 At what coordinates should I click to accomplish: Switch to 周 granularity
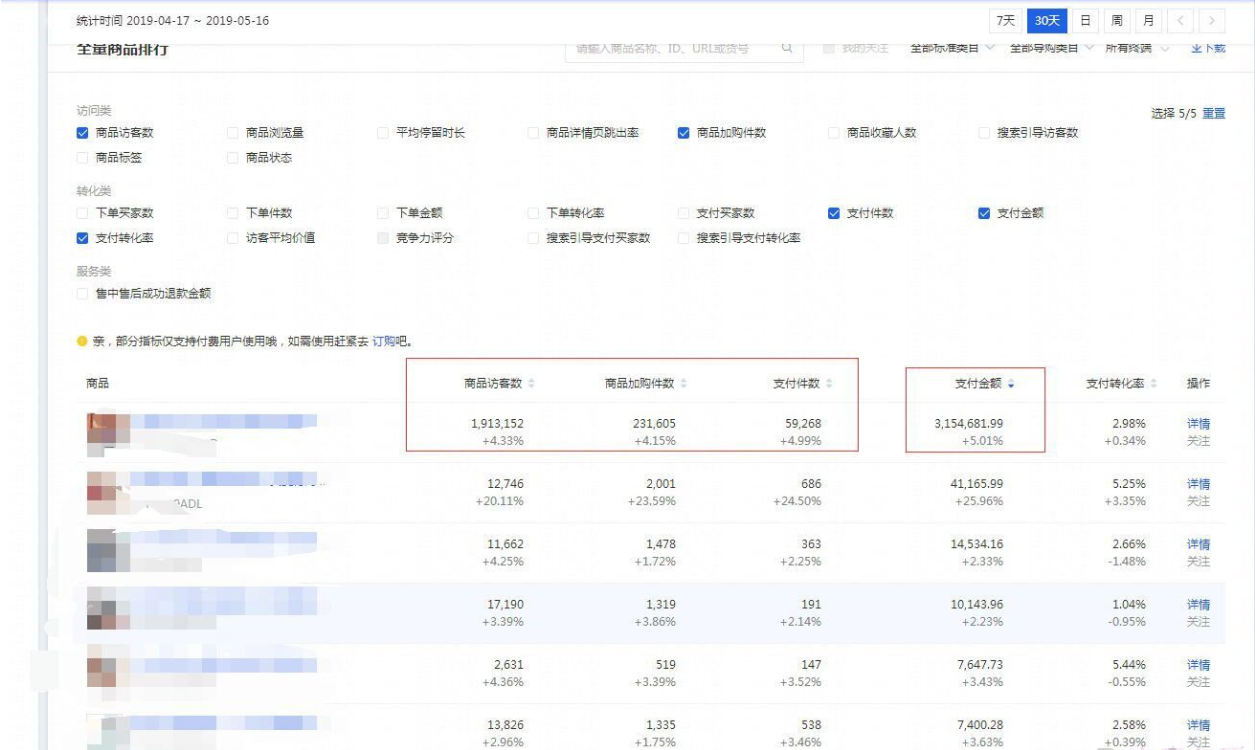click(x=1117, y=21)
